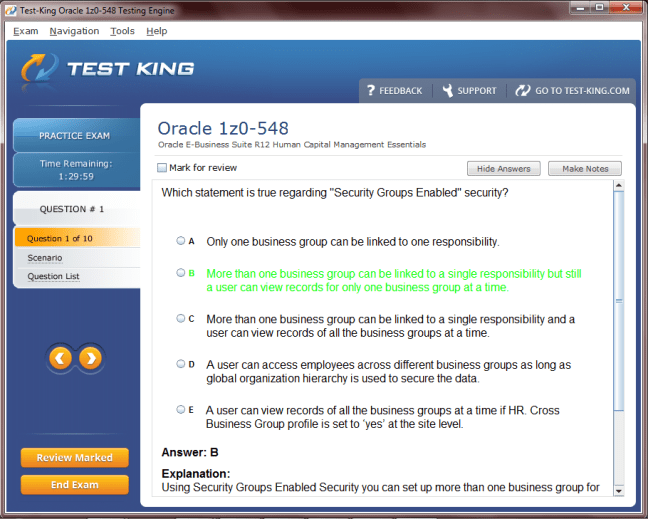Select answer option B radio button
Image resolution: width=648 pixels, height=519 pixels.
[181, 273]
